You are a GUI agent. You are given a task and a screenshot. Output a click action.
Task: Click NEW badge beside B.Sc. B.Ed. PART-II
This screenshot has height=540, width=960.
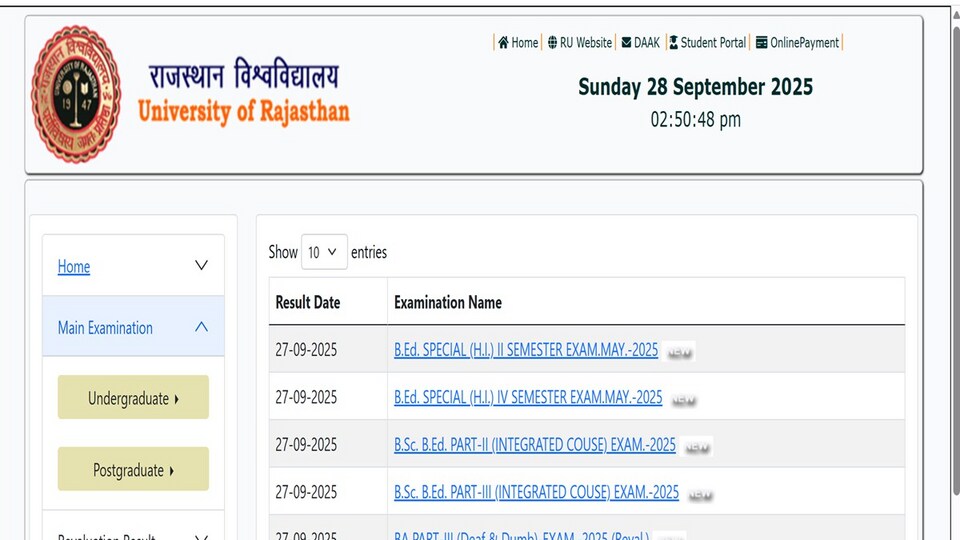click(x=697, y=448)
